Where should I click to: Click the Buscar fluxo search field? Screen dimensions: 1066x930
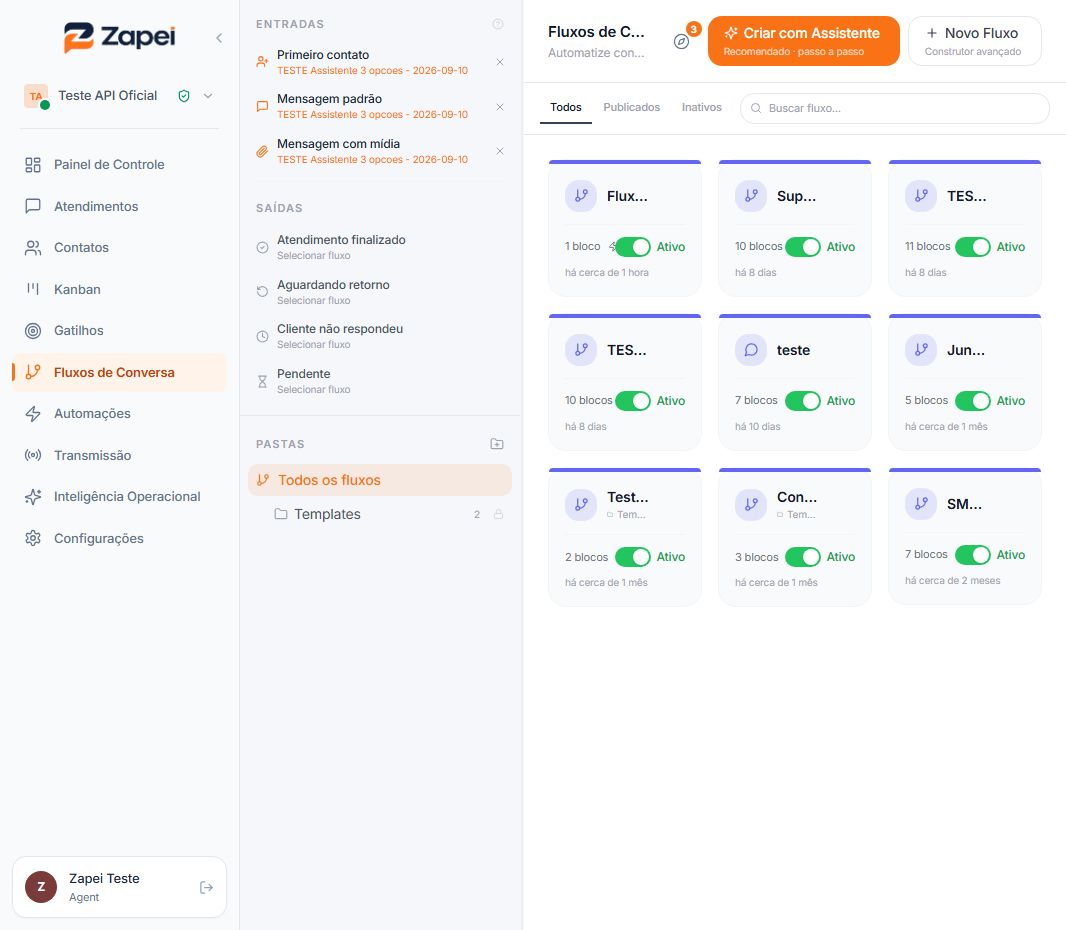(x=895, y=108)
